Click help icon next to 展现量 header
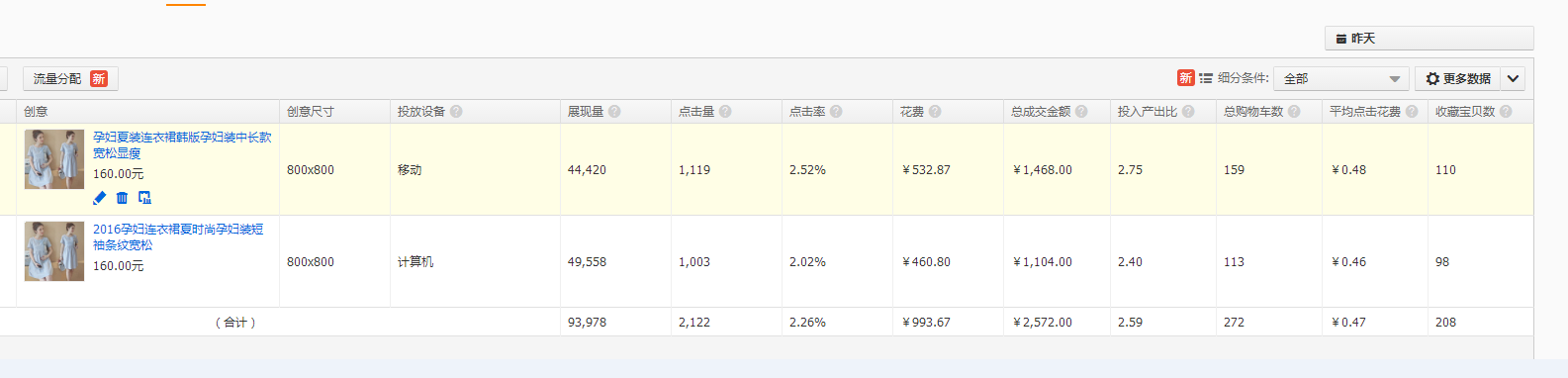 tap(614, 112)
